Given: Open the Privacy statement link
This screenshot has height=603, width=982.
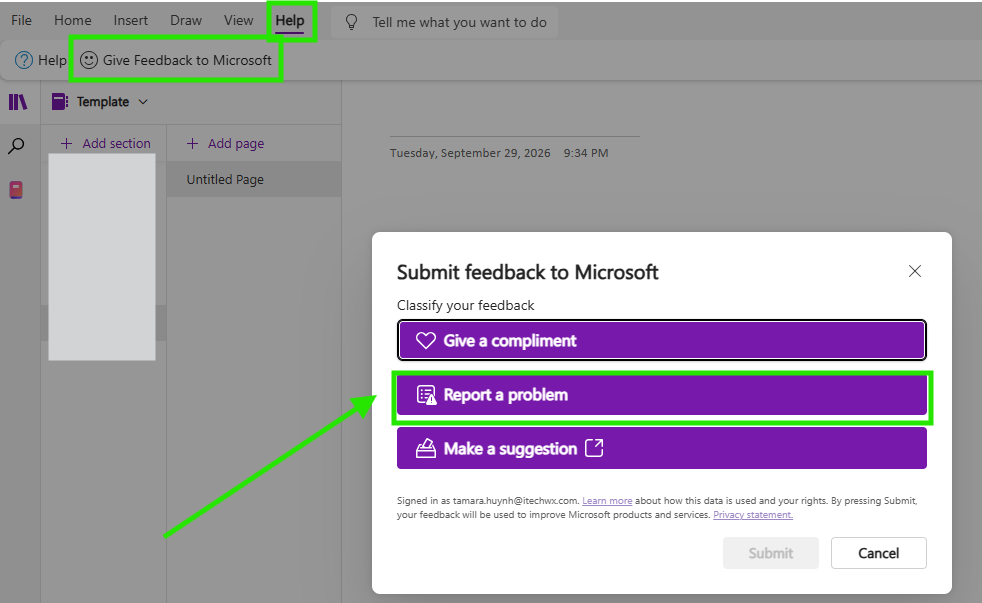Looking at the screenshot, I should (753, 515).
